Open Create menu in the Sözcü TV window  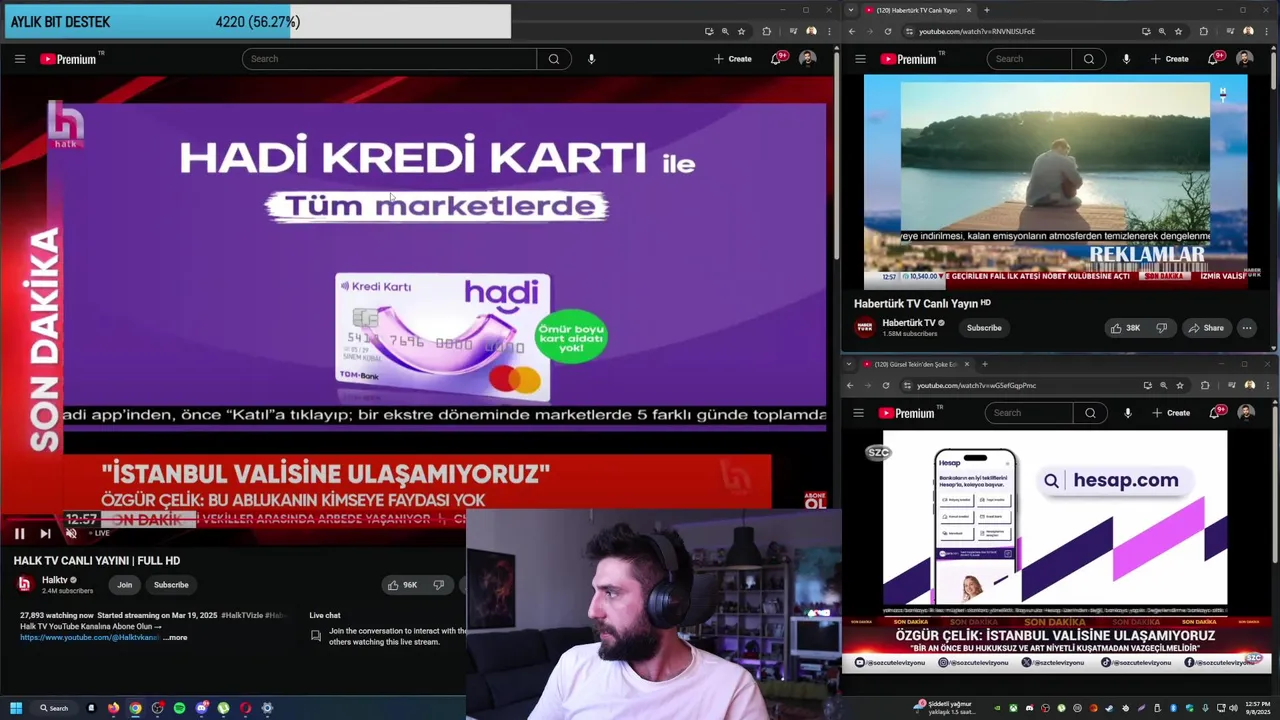[1171, 413]
